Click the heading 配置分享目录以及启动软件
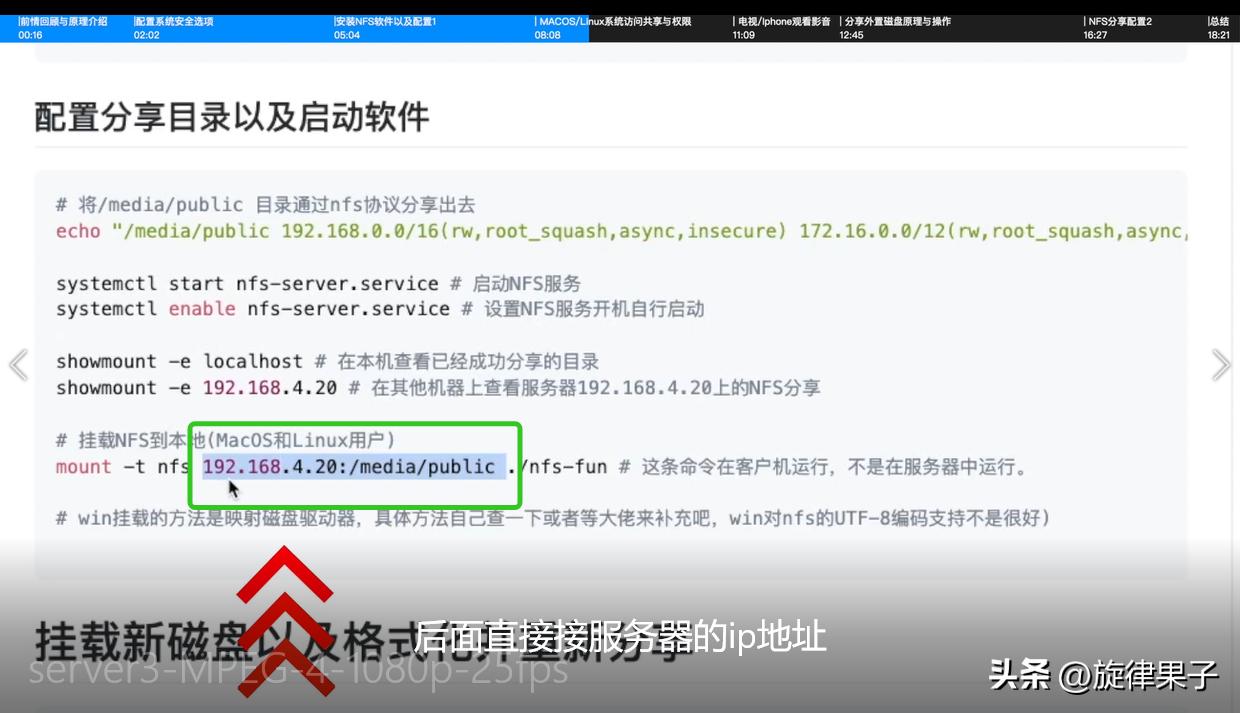 point(230,117)
